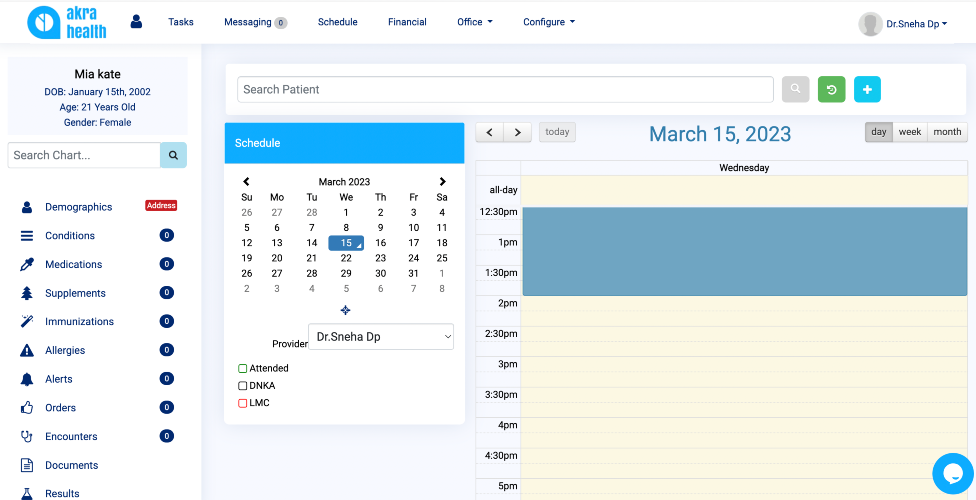
Task: Click the Medications dropper icon
Action: [27, 264]
